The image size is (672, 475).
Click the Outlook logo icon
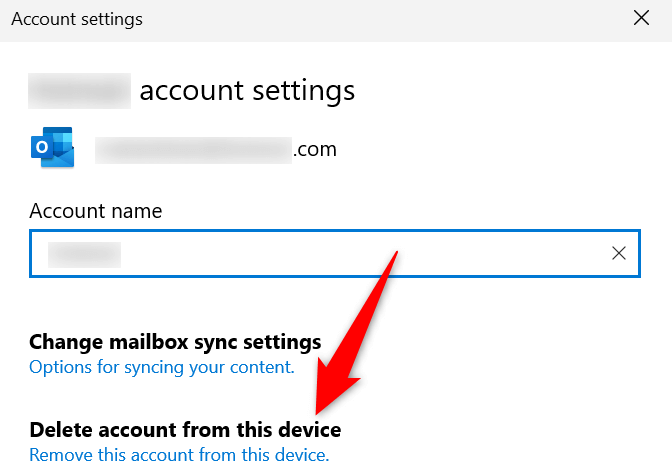coord(52,148)
